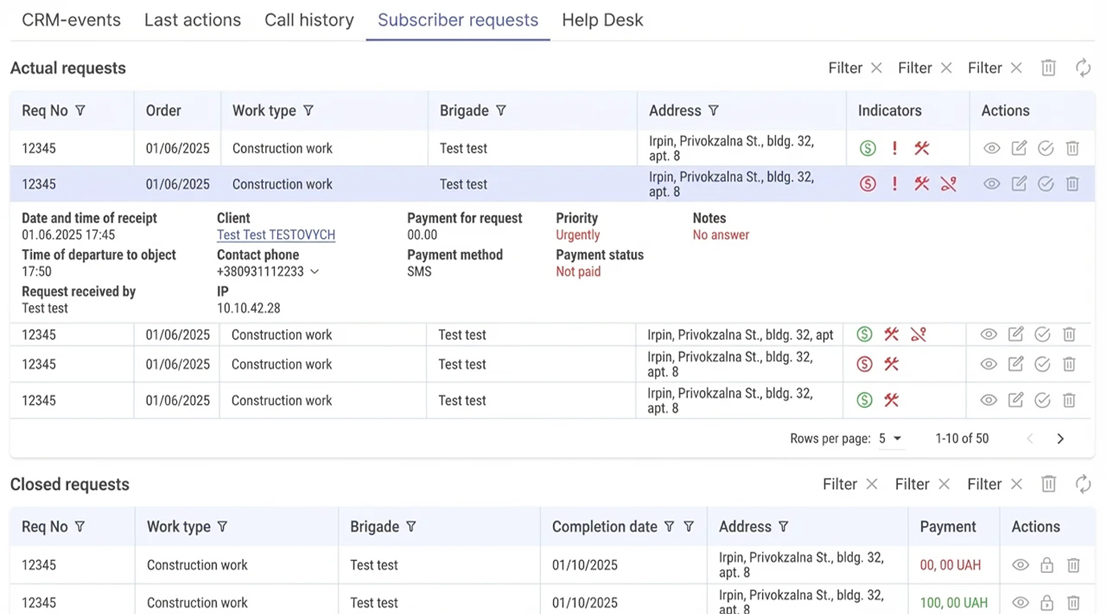Clear the first Filter in Actual requests
The height and width of the screenshot is (614, 1106).
coord(876,68)
